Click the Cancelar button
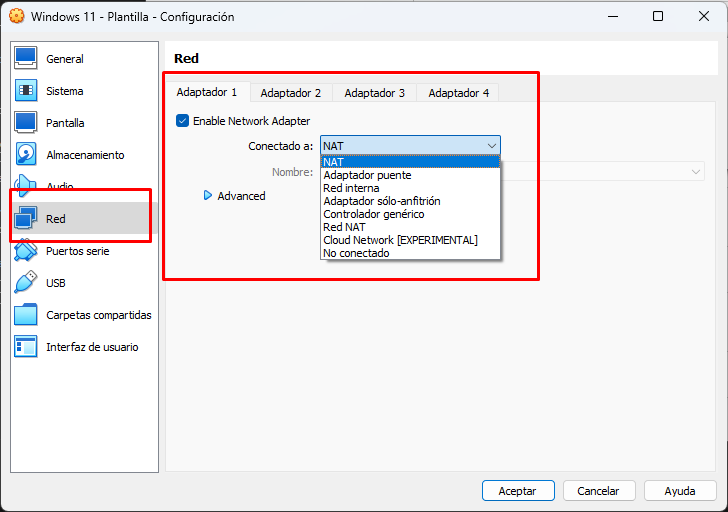The image size is (728, 512). click(598, 491)
